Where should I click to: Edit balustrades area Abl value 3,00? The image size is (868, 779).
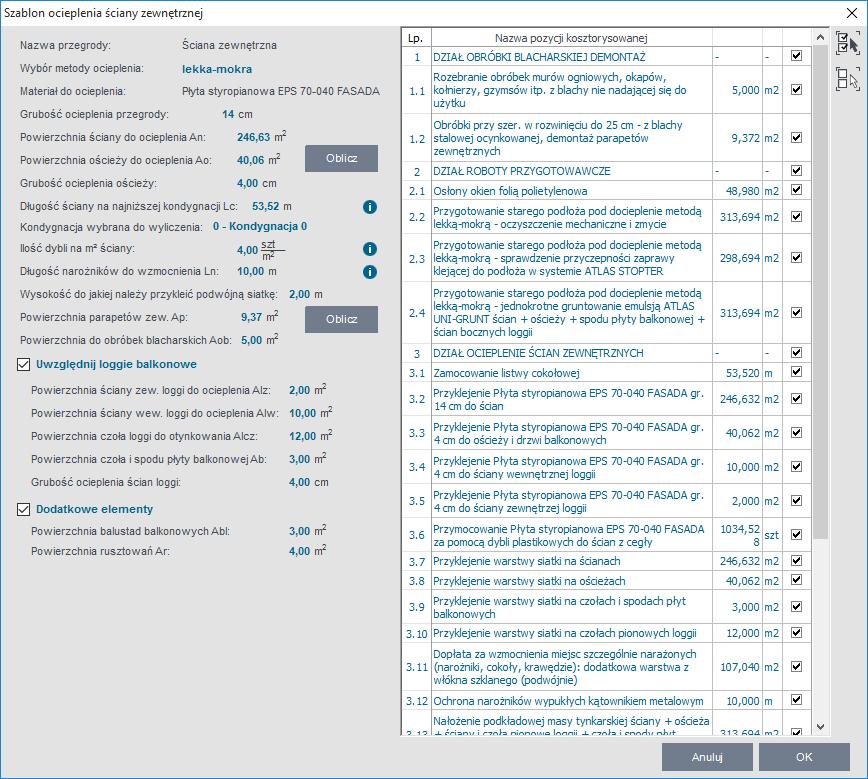pyautogui.click(x=299, y=532)
